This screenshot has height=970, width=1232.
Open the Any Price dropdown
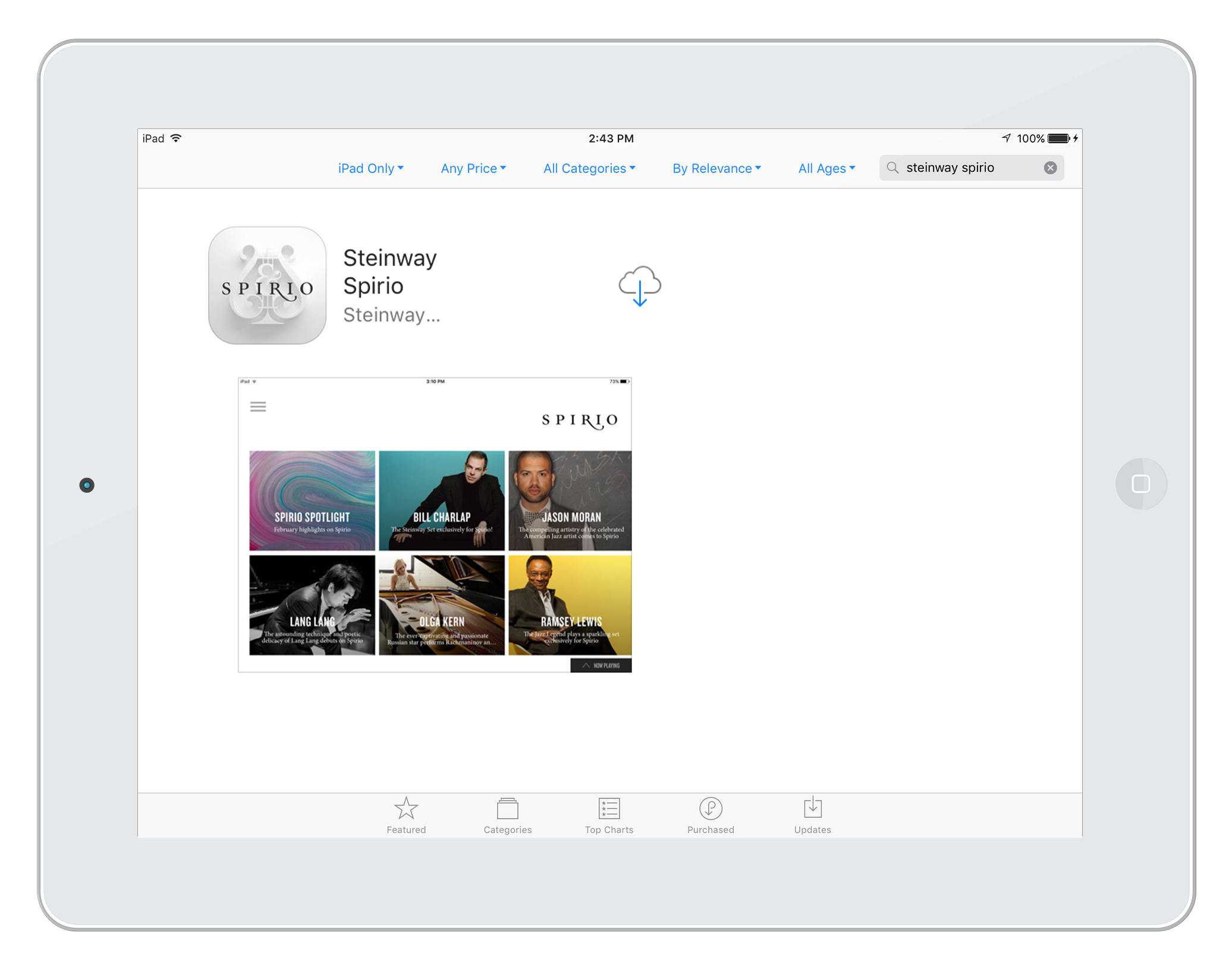[x=473, y=168]
